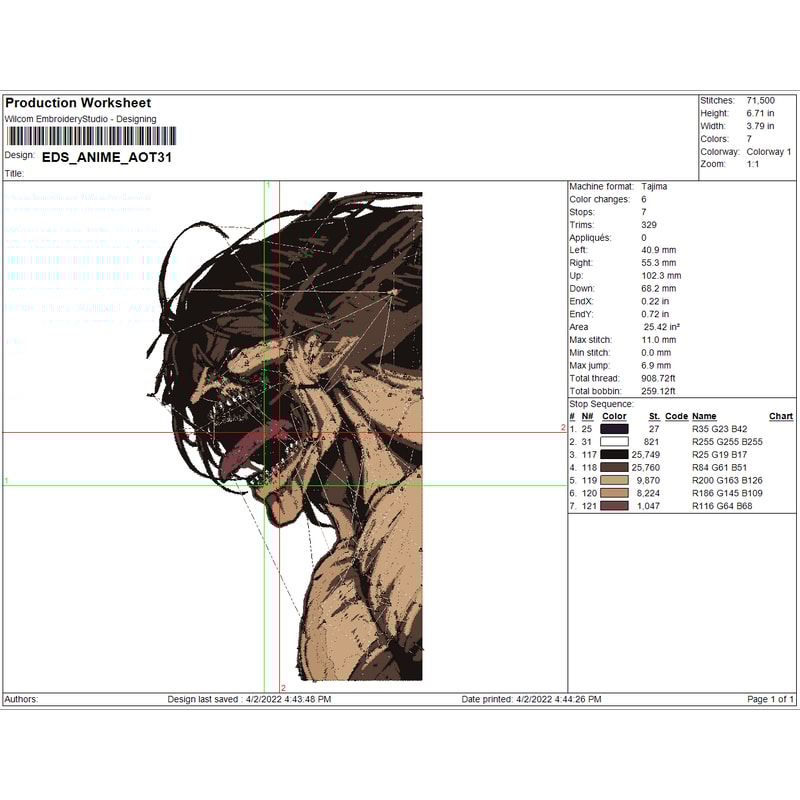
Task: Click the 'Color' column header
Action: click(614, 416)
